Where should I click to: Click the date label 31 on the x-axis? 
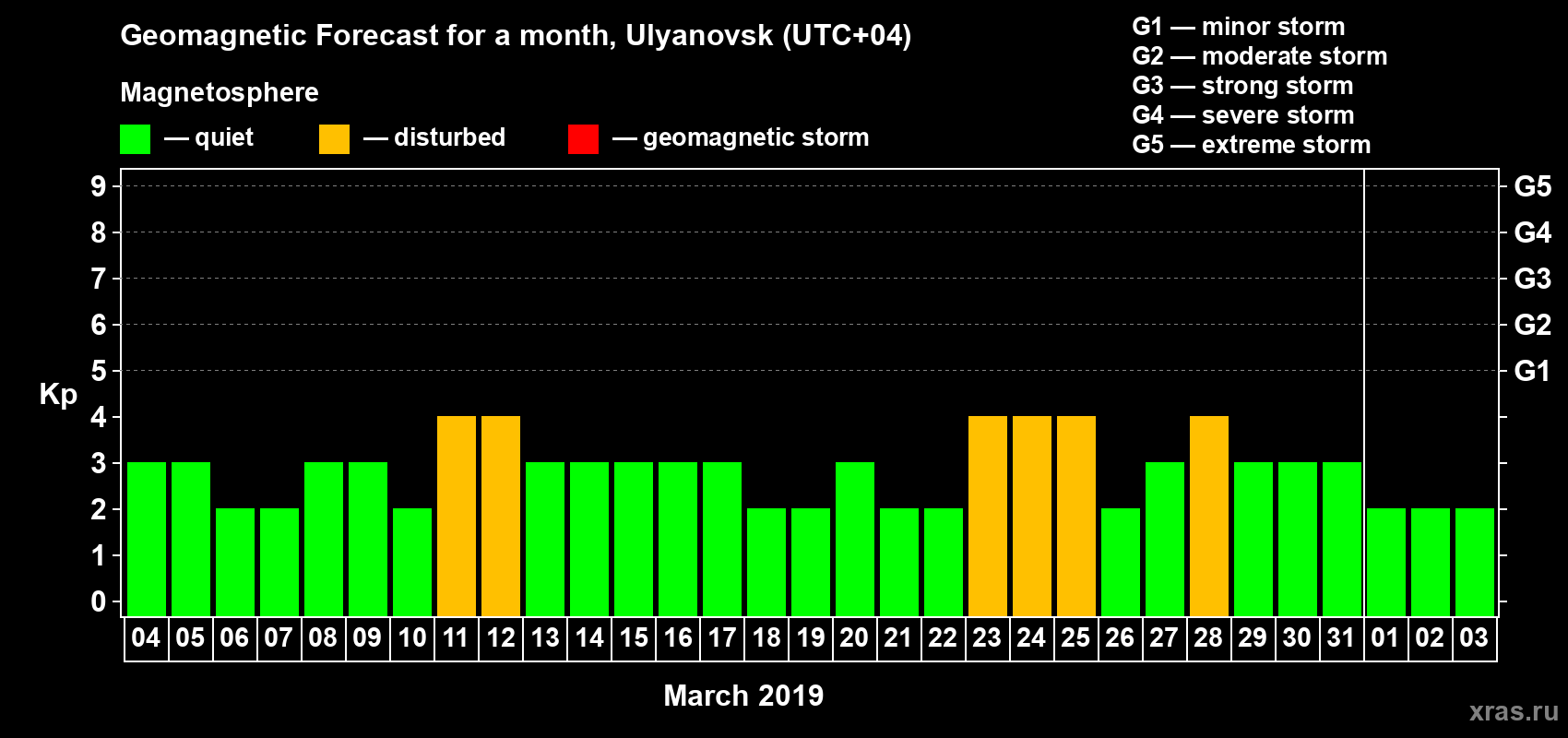coord(1340,638)
